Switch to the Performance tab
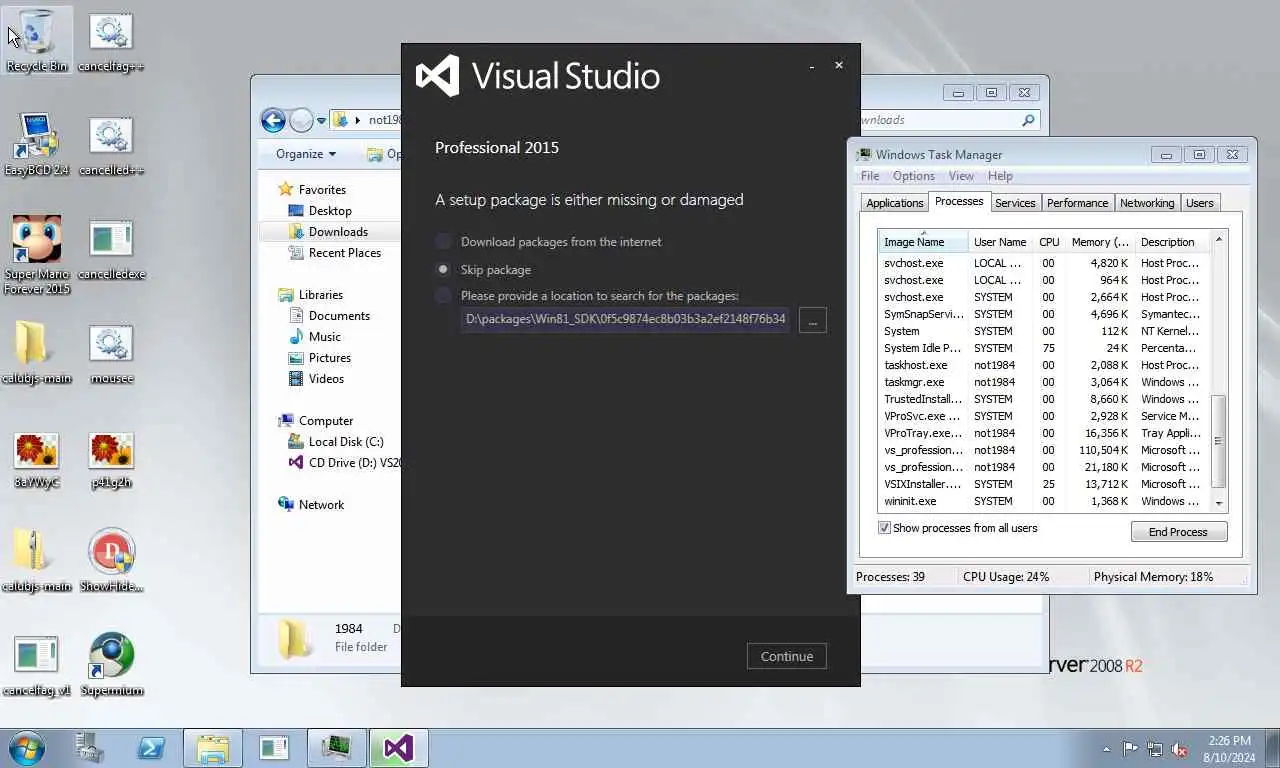Image resolution: width=1280 pixels, height=768 pixels. (x=1077, y=203)
